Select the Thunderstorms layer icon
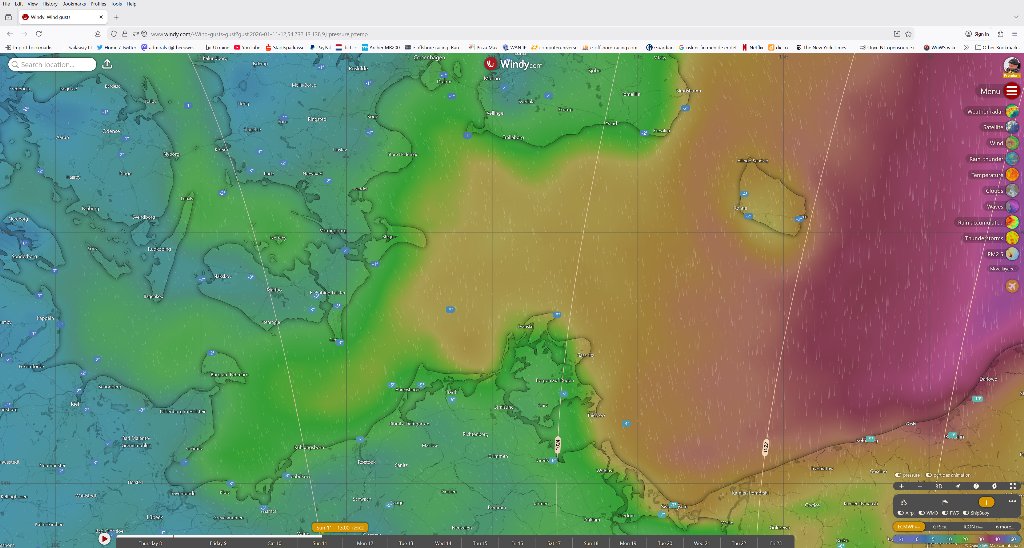The height and width of the screenshot is (548, 1024). click(1012, 238)
